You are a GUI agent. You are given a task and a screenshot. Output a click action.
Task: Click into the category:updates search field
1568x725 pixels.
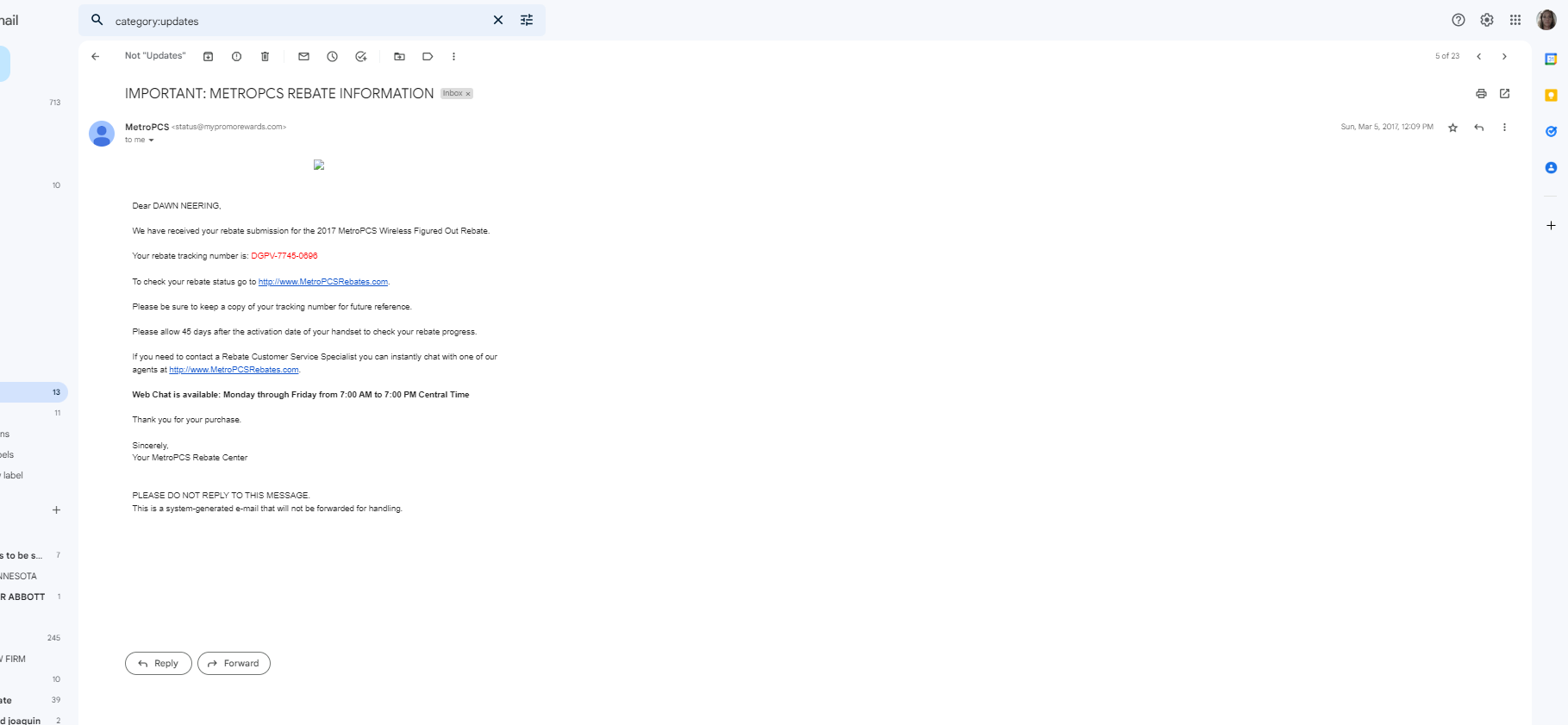(297, 21)
